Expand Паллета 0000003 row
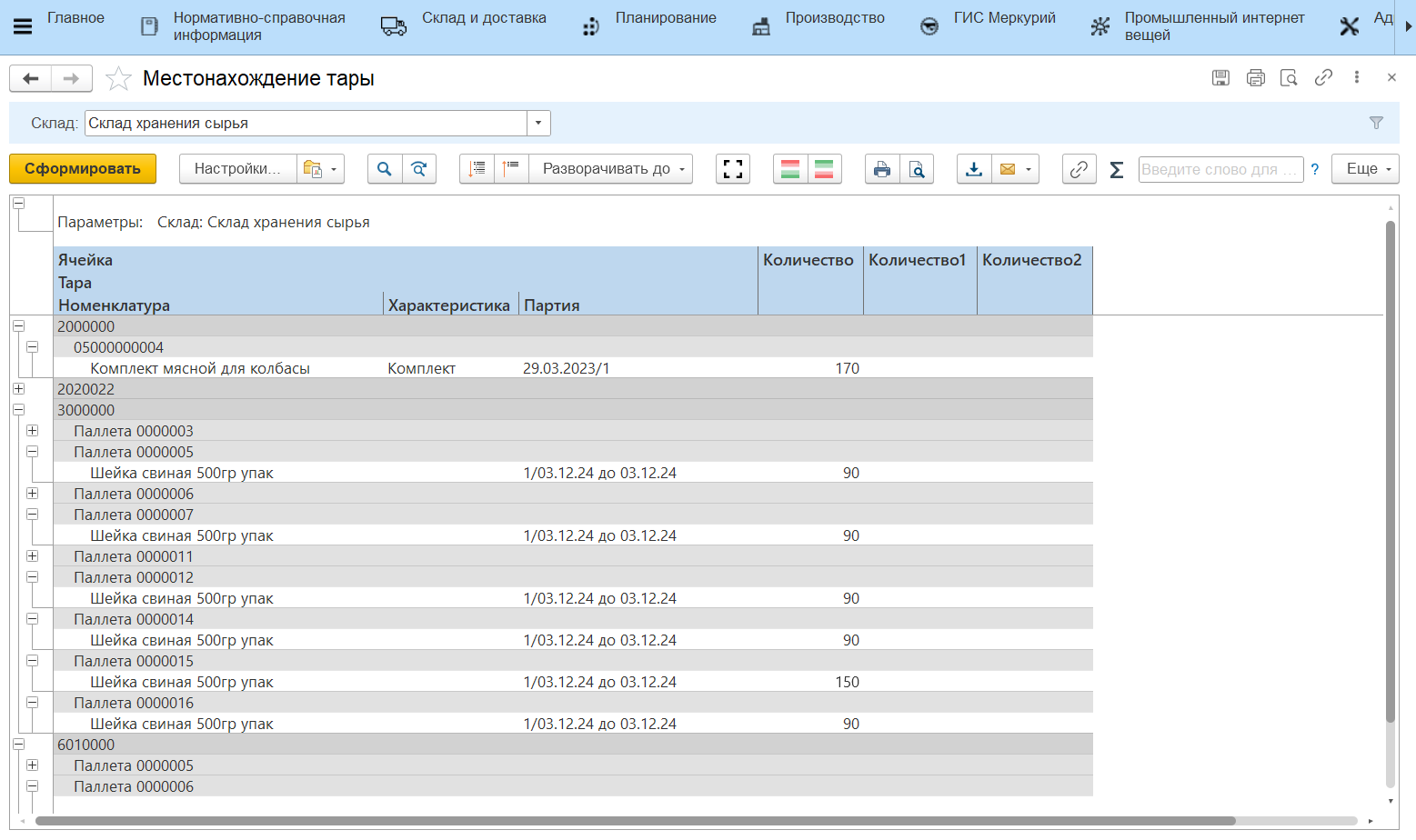 (32, 431)
